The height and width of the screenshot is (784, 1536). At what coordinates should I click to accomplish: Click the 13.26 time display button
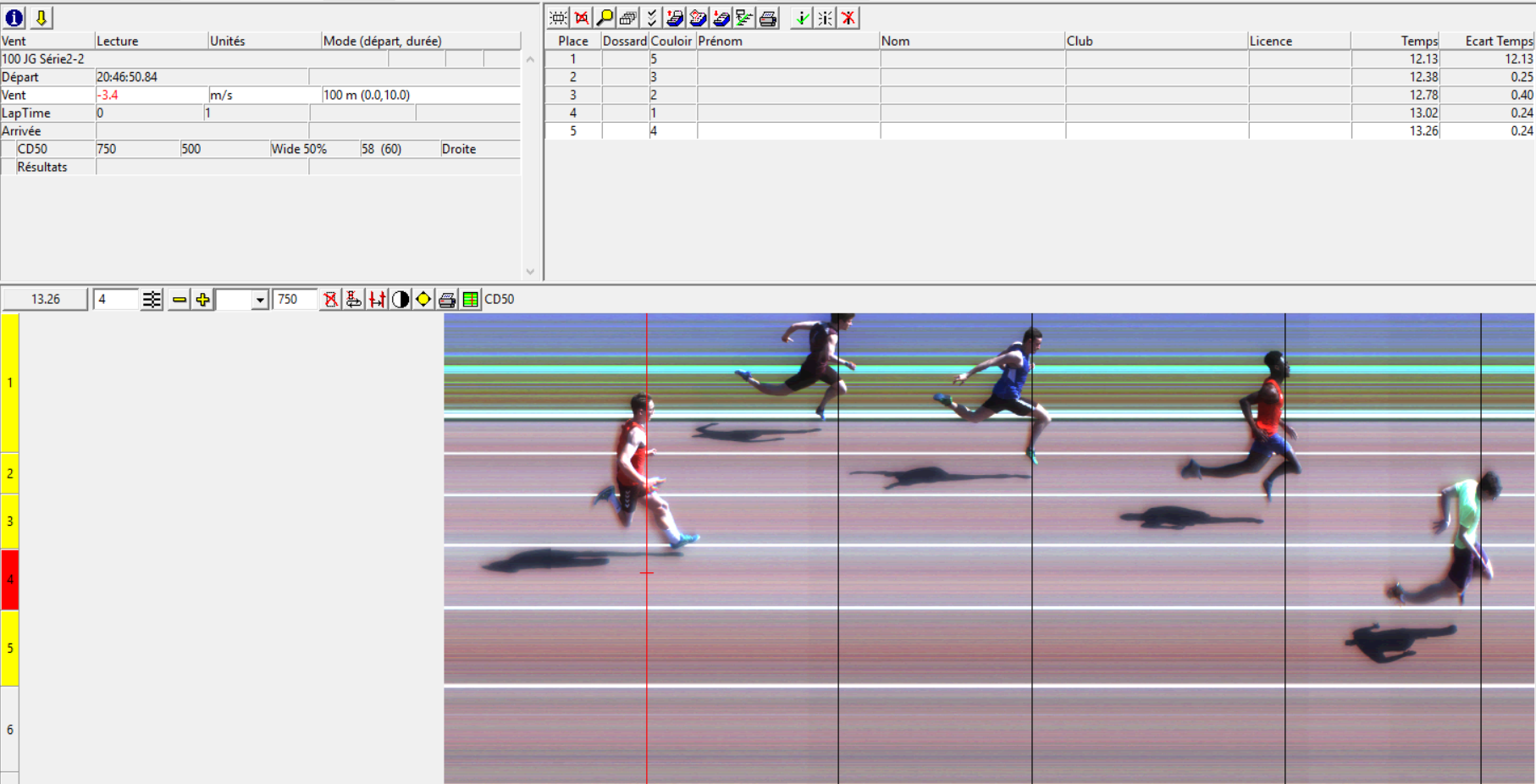[45, 300]
